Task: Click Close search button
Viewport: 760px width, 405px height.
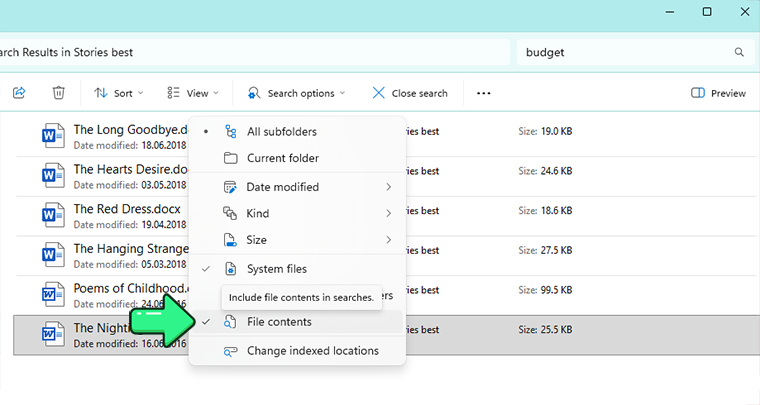Action: click(x=410, y=93)
